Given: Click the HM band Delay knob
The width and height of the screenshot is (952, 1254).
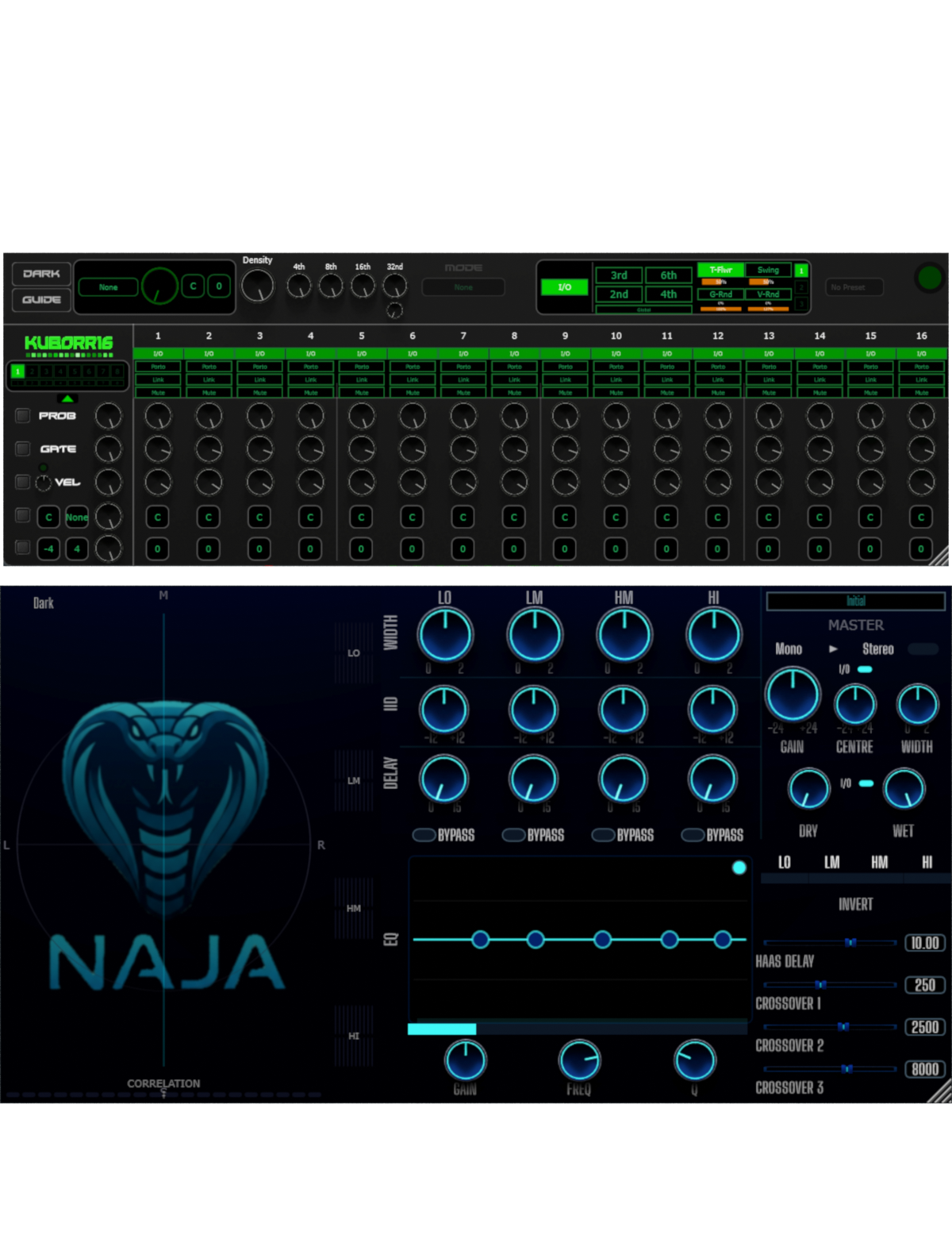Looking at the screenshot, I should [624, 779].
